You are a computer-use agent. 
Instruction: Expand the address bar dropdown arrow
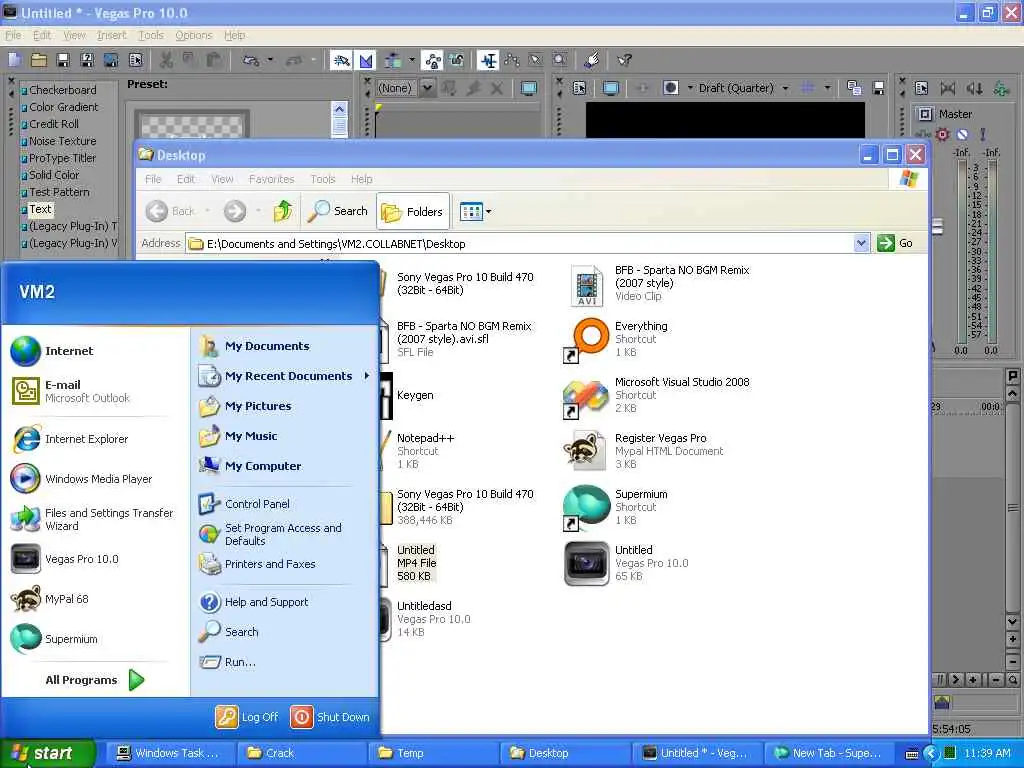[x=861, y=244]
